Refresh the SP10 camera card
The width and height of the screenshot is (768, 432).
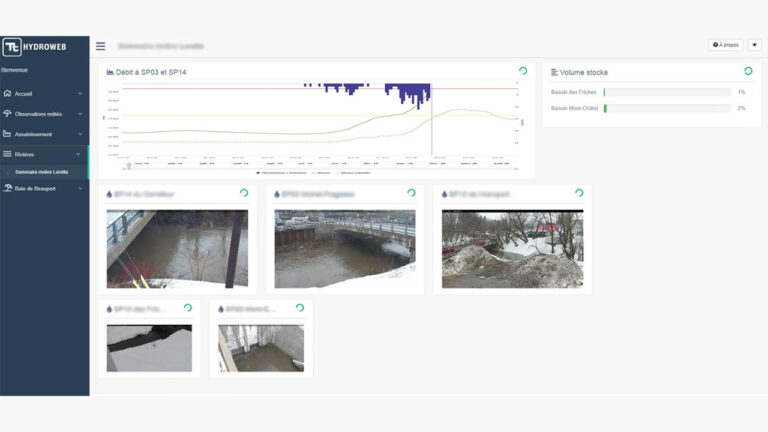pyautogui.click(x=188, y=308)
